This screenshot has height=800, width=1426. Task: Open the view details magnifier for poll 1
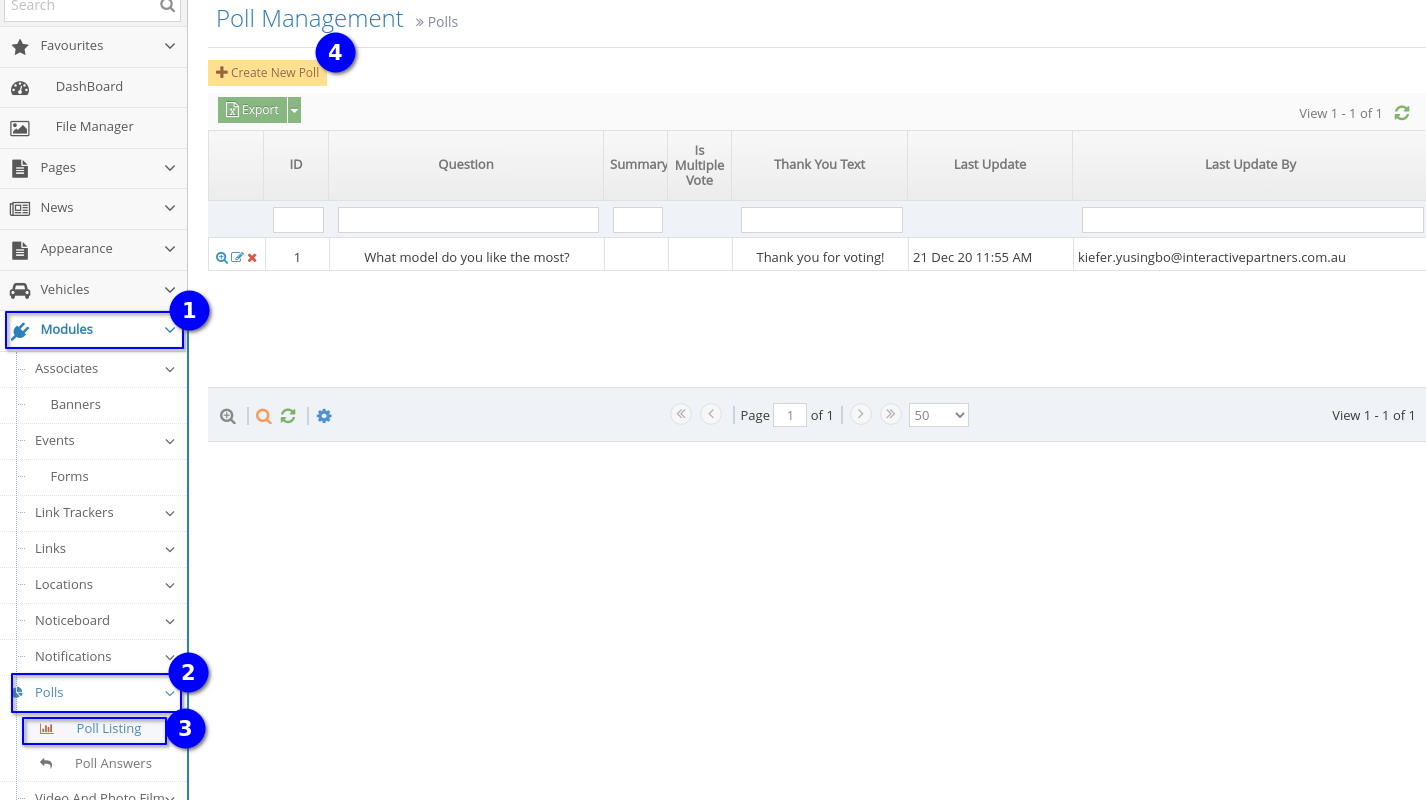click(x=222, y=257)
